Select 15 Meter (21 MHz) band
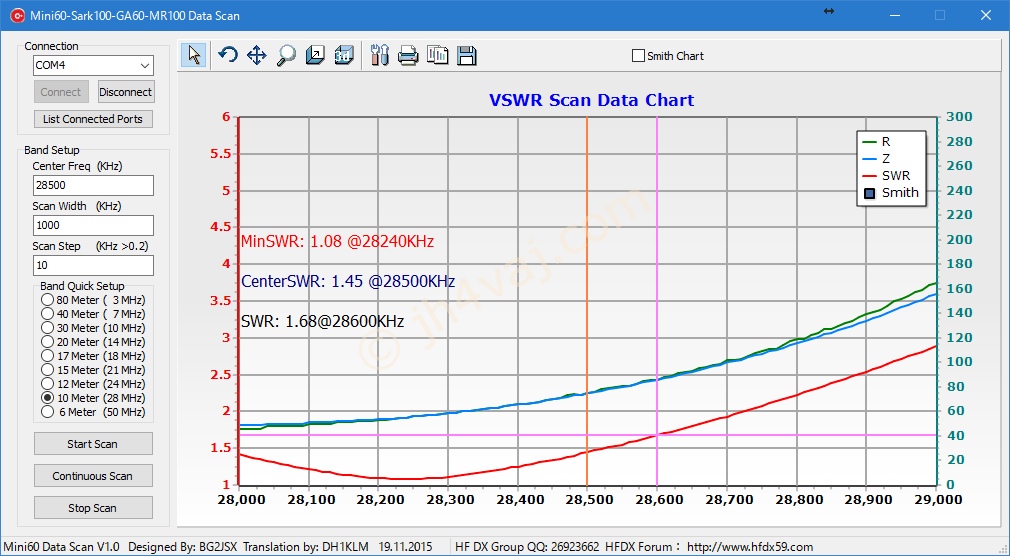Viewport: 1010px width, 556px height. [47, 370]
